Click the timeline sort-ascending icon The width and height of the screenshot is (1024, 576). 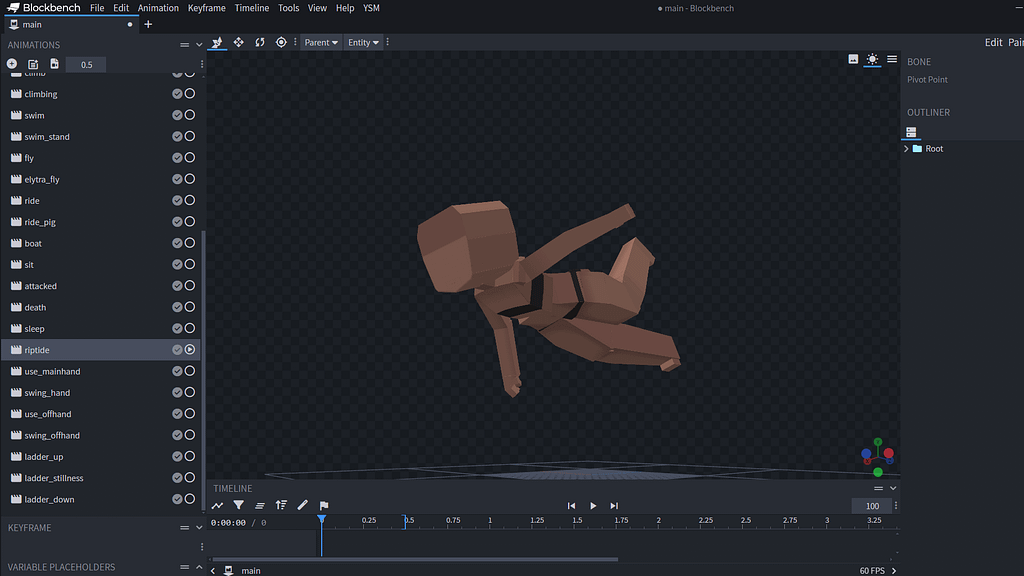click(x=281, y=505)
